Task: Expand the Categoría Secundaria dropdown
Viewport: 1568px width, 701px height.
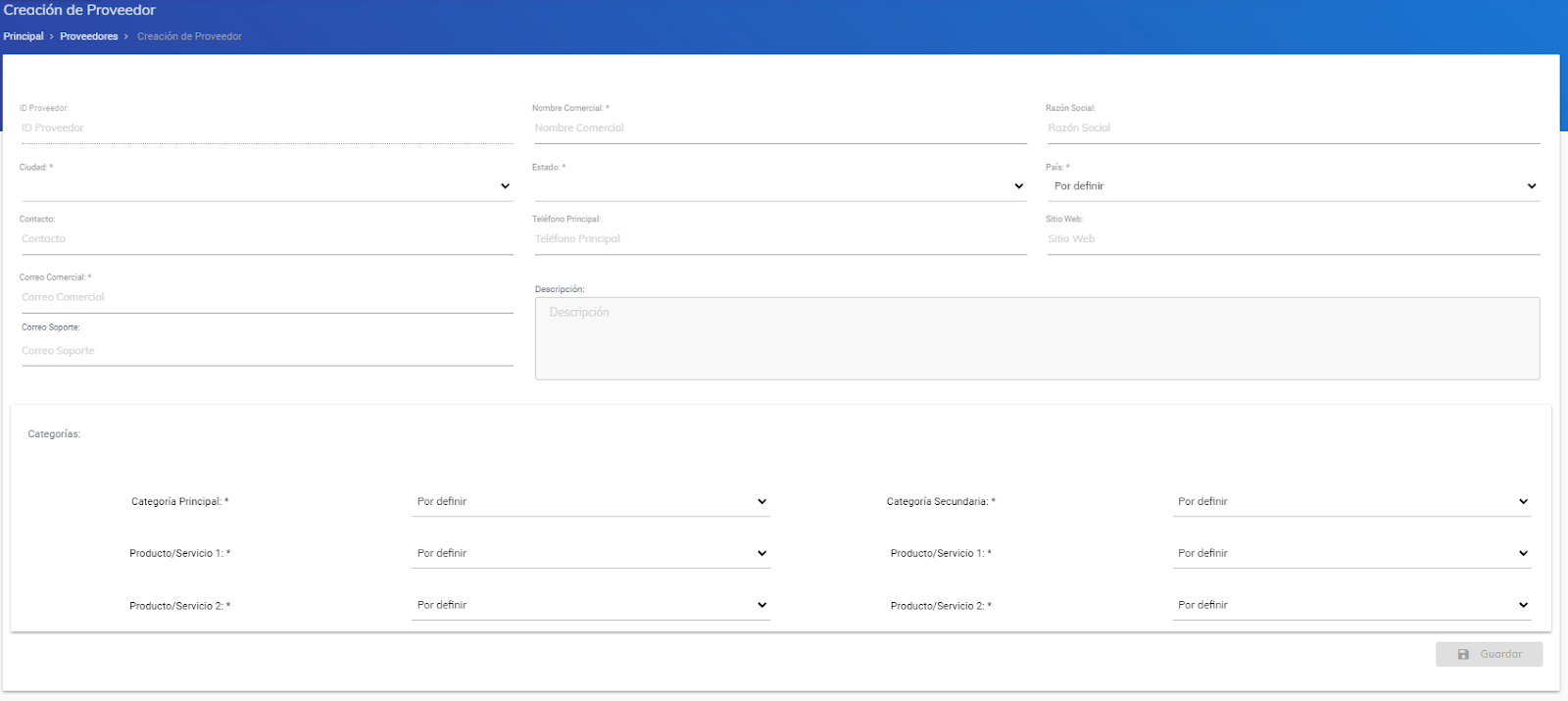Action: click(x=1351, y=502)
